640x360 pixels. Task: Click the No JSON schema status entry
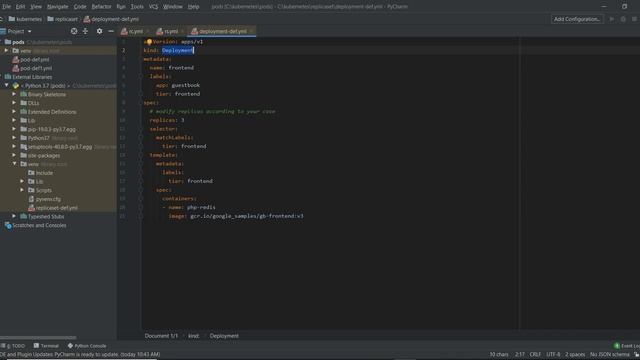tap(610, 354)
